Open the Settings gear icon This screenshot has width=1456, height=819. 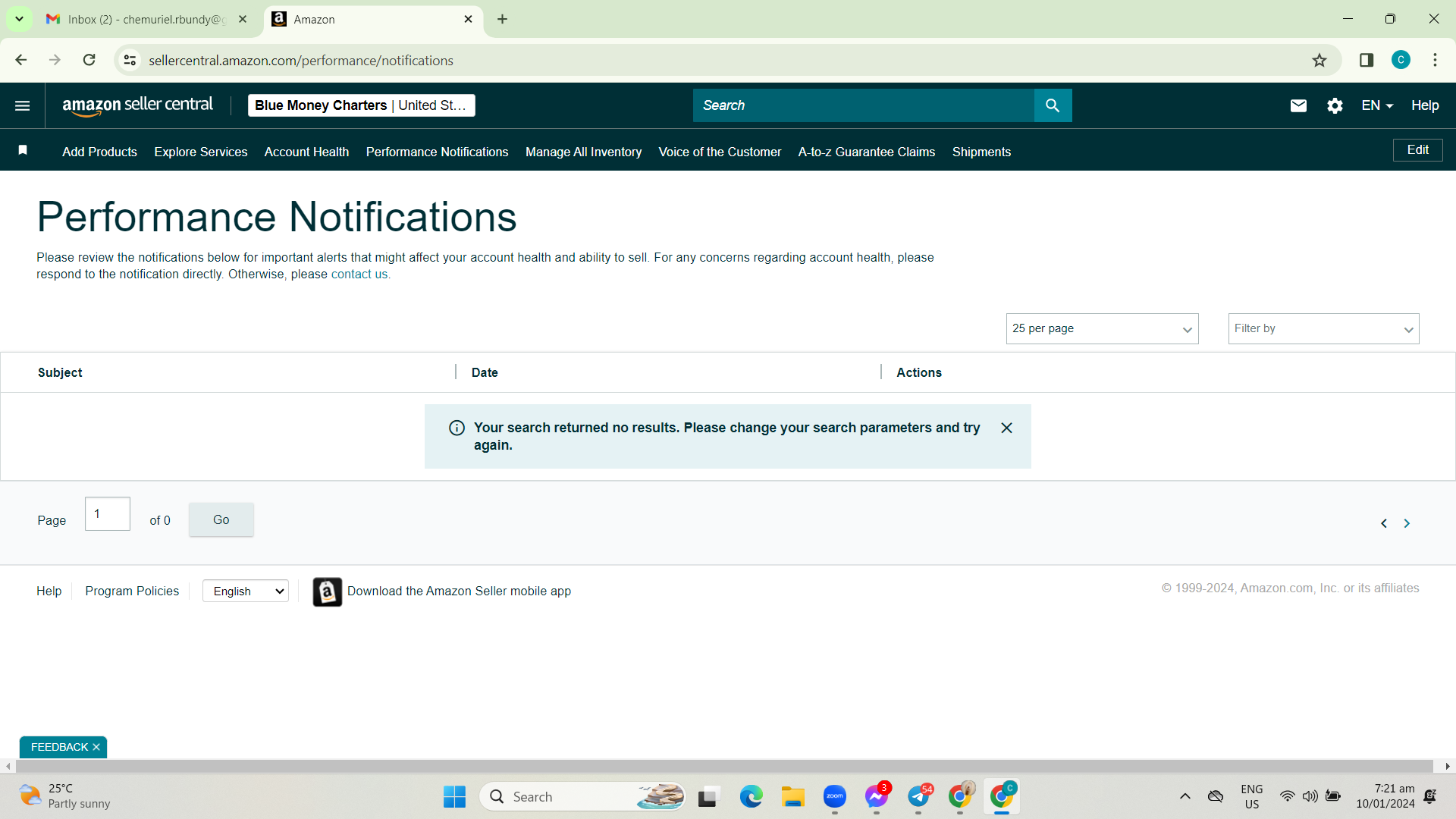tap(1335, 105)
